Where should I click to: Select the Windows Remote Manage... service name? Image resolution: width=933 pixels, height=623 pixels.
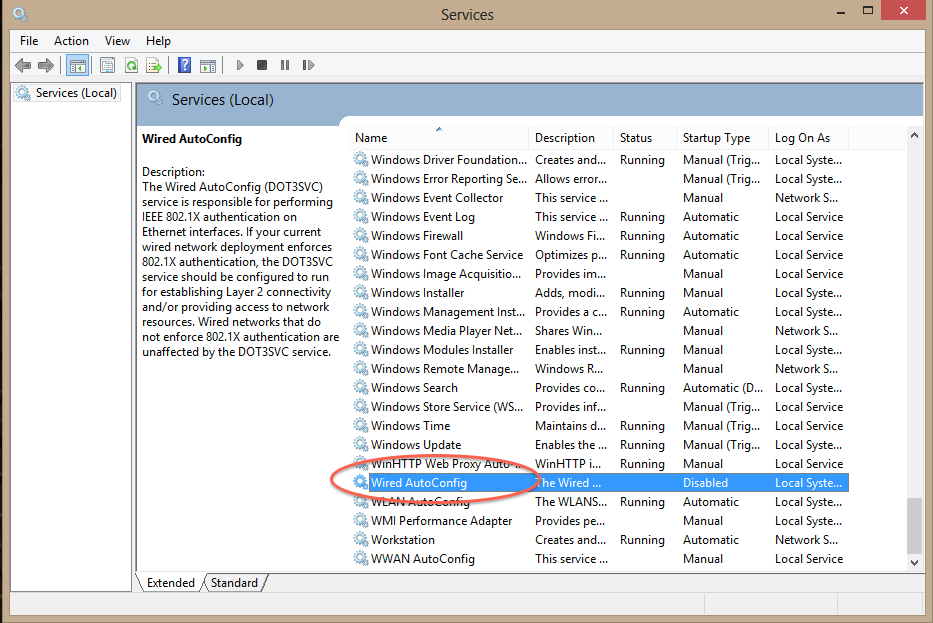coord(445,369)
